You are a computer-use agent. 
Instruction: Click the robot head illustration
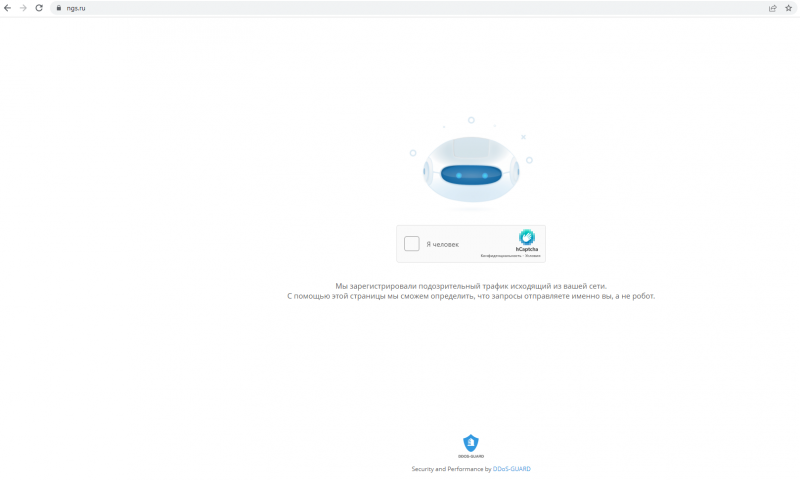[x=471, y=173]
